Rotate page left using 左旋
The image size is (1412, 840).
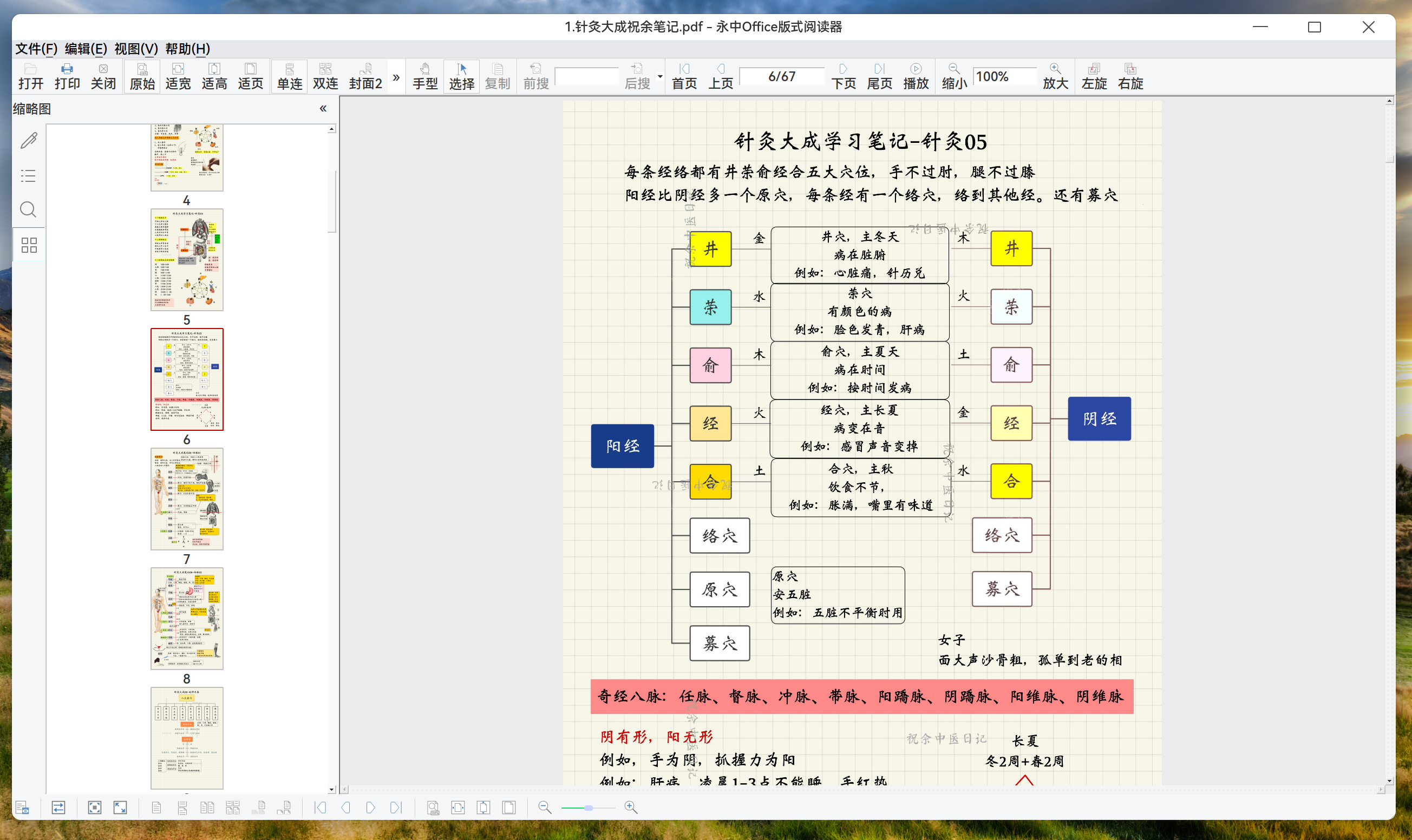(1094, 76)
